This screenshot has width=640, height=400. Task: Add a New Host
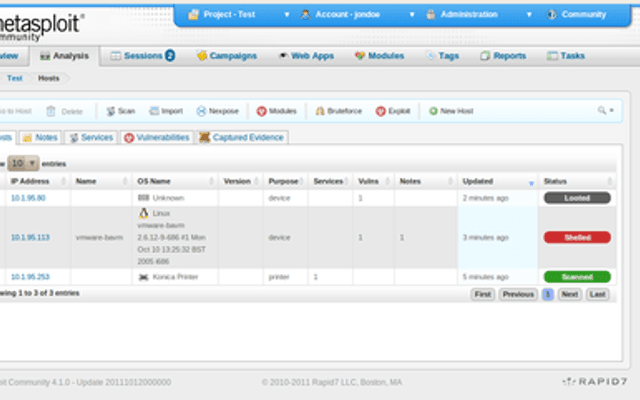451,111
